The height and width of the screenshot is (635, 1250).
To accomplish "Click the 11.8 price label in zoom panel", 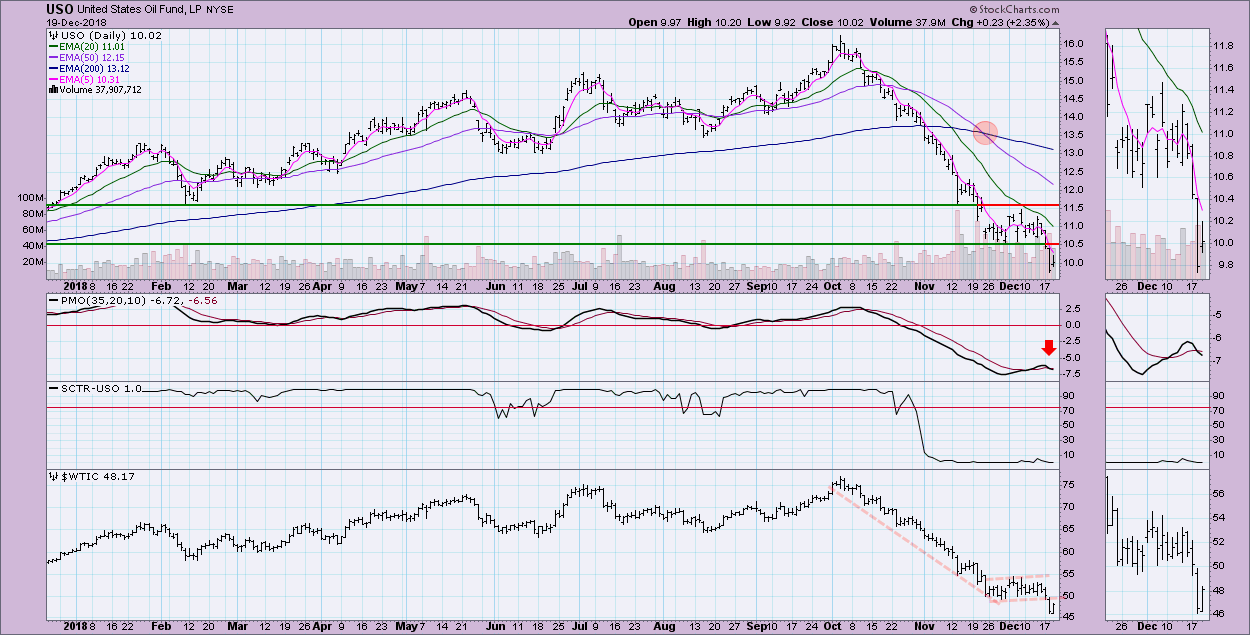I will pos(1223,45).
